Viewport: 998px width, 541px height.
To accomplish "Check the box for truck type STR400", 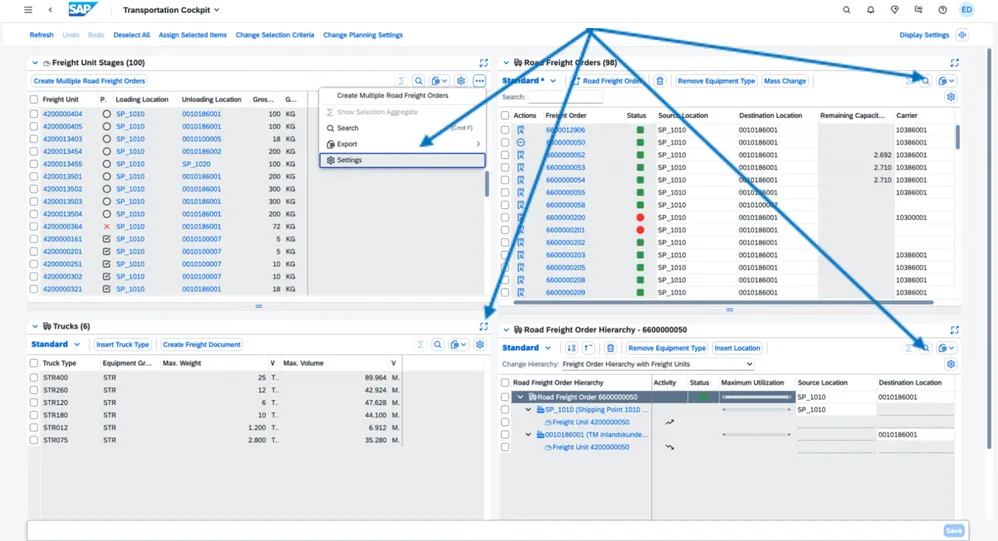I will point(34,377).
